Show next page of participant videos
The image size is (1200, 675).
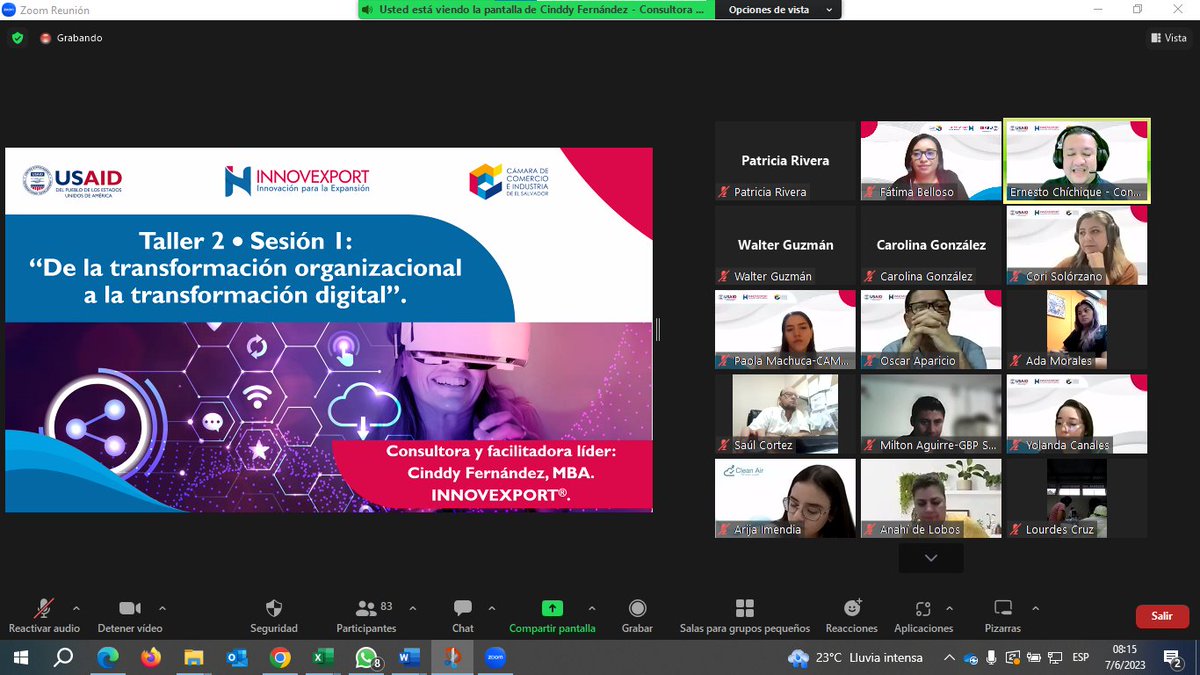pyautogui.click(x=931, y=558)
